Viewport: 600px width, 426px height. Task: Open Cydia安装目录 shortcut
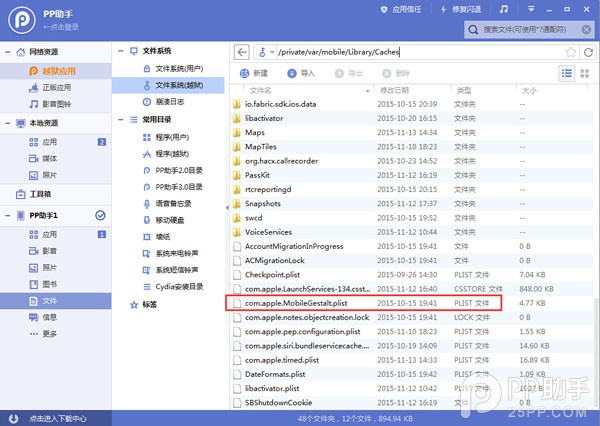(x=168, y=286)
